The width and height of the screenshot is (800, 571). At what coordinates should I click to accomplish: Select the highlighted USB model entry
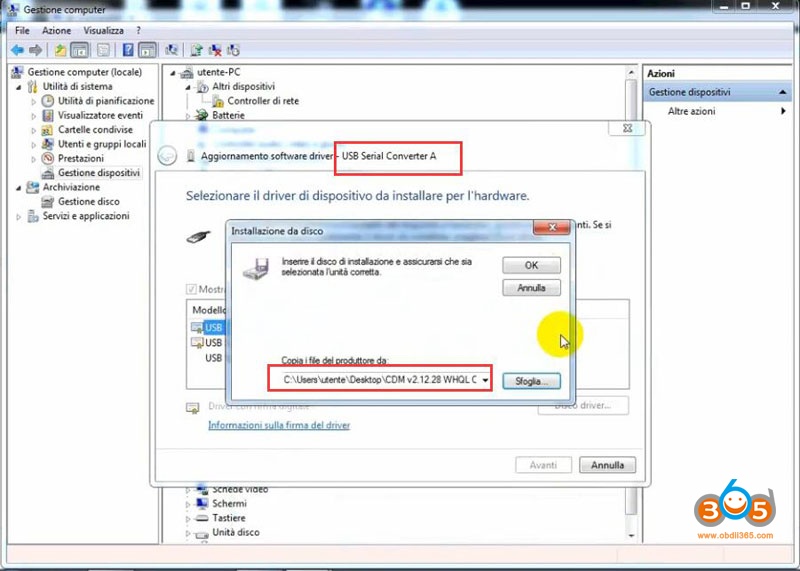pyautogui.click(x=213, y=327)
